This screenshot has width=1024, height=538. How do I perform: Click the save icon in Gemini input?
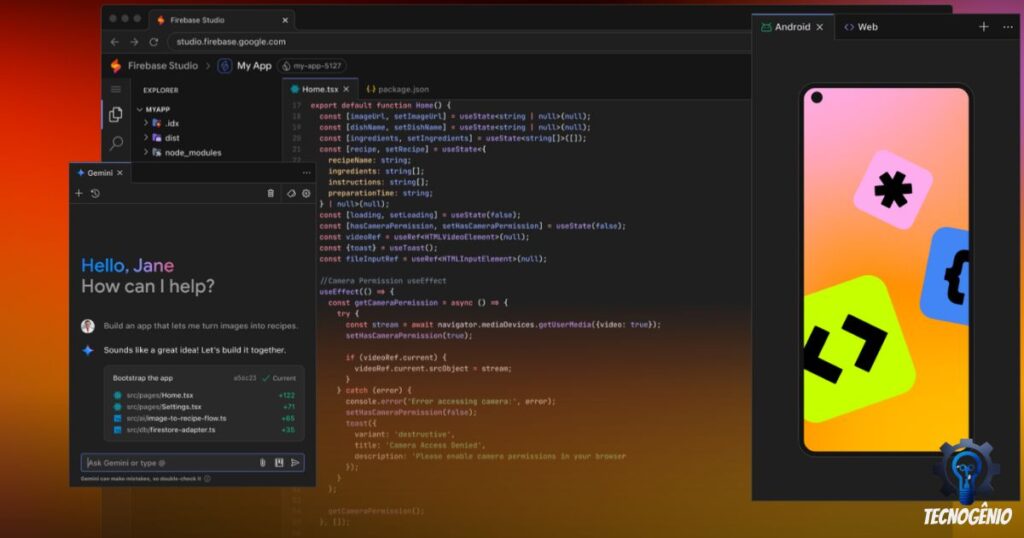click(x=279, y=462)
